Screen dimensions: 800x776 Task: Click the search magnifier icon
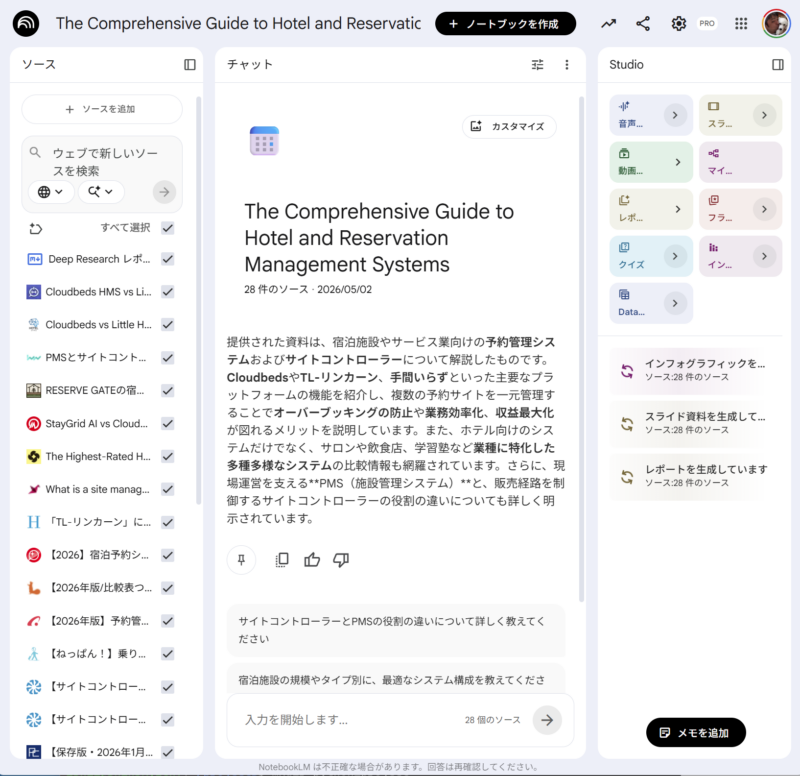[35, 153]
